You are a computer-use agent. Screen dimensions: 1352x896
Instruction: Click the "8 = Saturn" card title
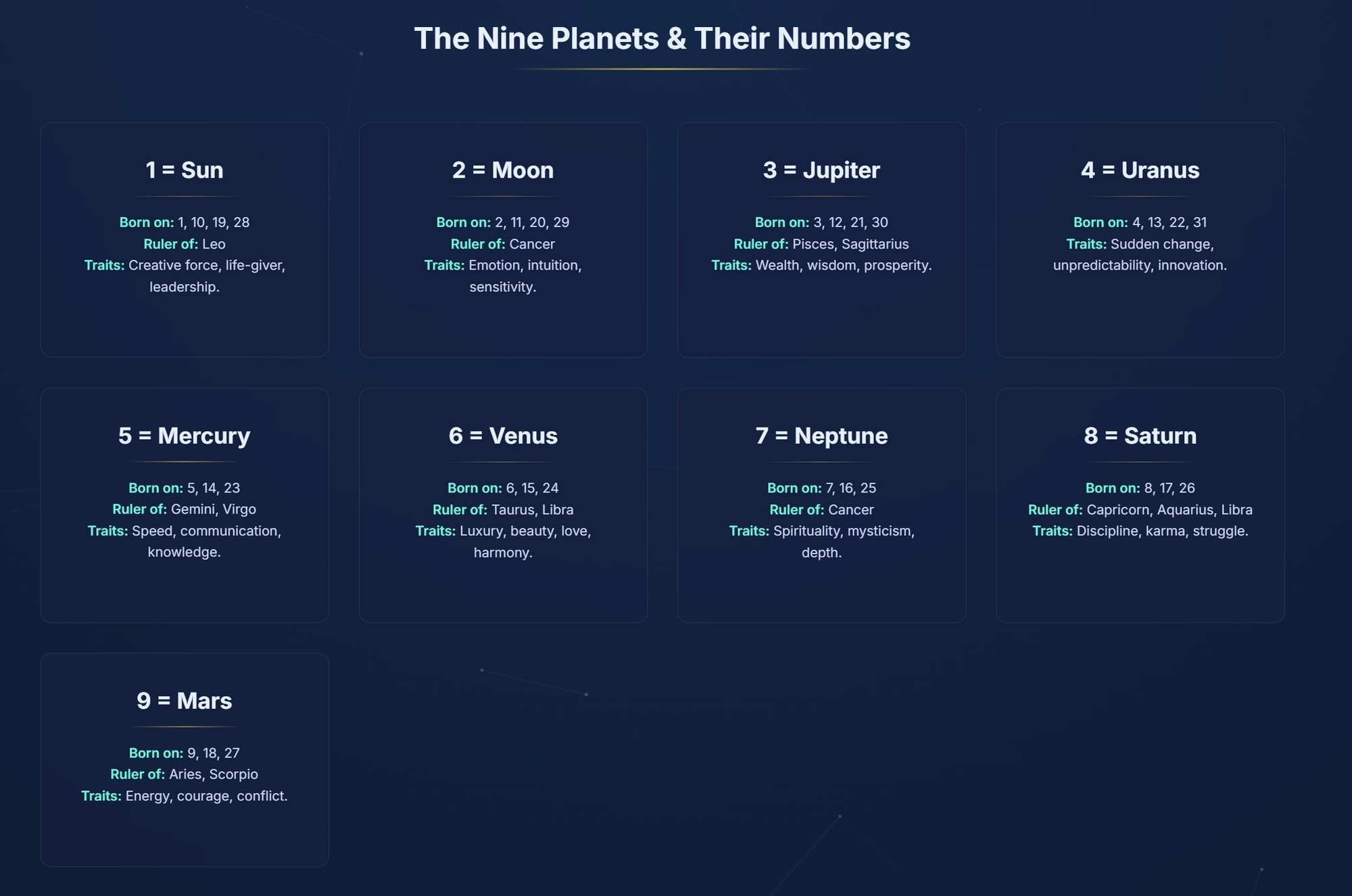point(1140,436)
